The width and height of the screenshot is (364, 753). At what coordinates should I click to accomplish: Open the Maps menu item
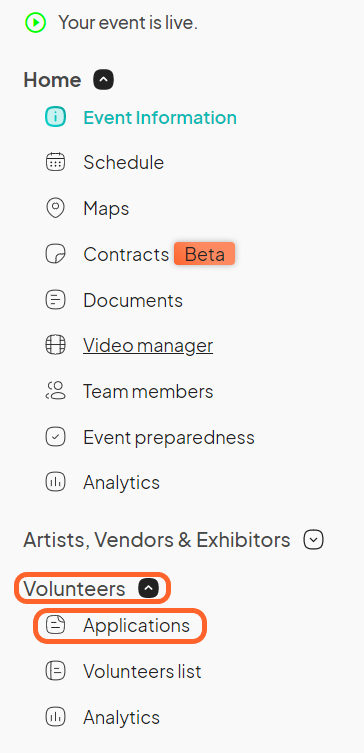coord(106,208)
